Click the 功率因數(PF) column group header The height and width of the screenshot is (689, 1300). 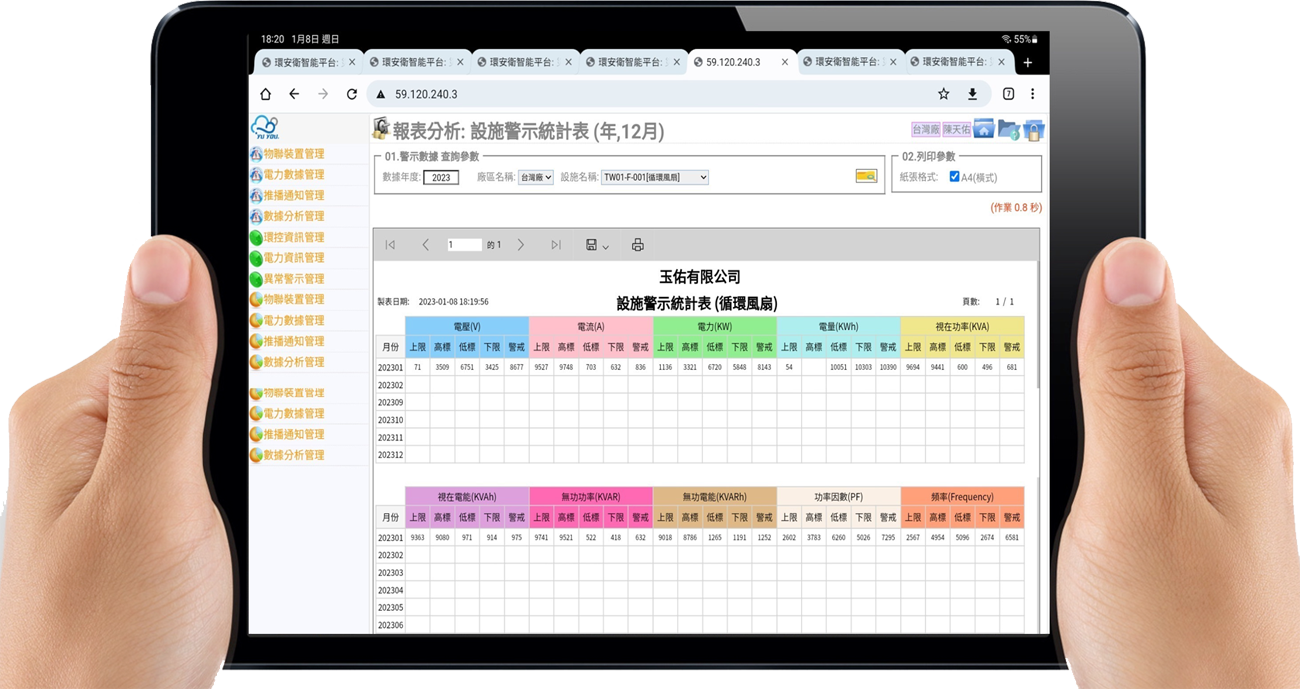(x=839, y=497)
